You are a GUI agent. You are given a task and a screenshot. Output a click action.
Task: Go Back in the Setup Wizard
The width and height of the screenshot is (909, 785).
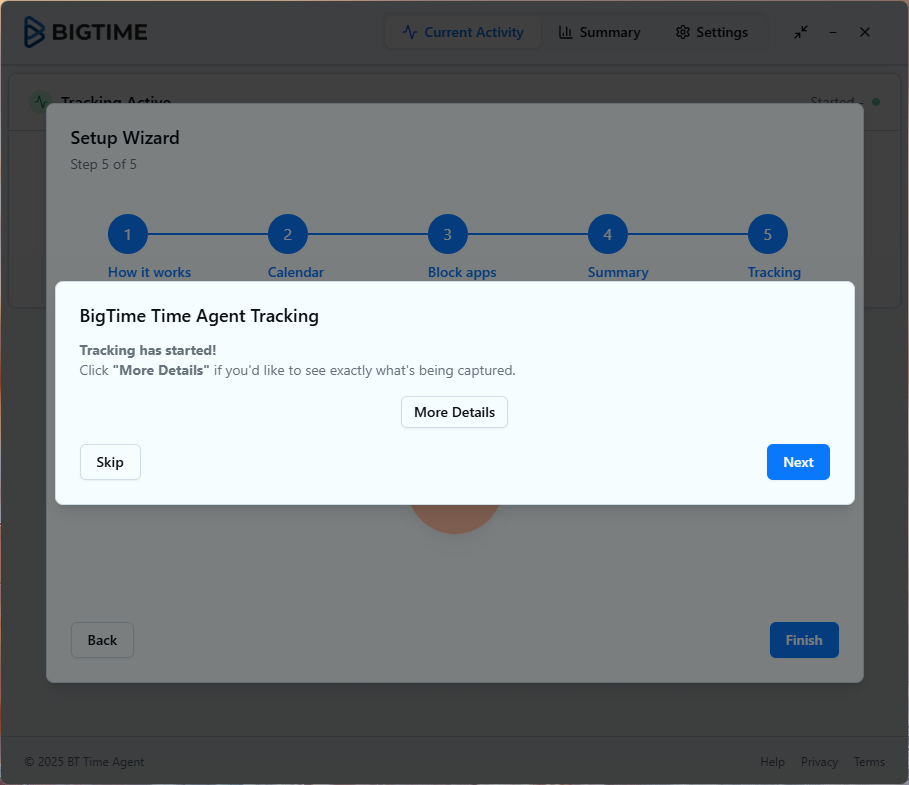[x=102, y=640]
